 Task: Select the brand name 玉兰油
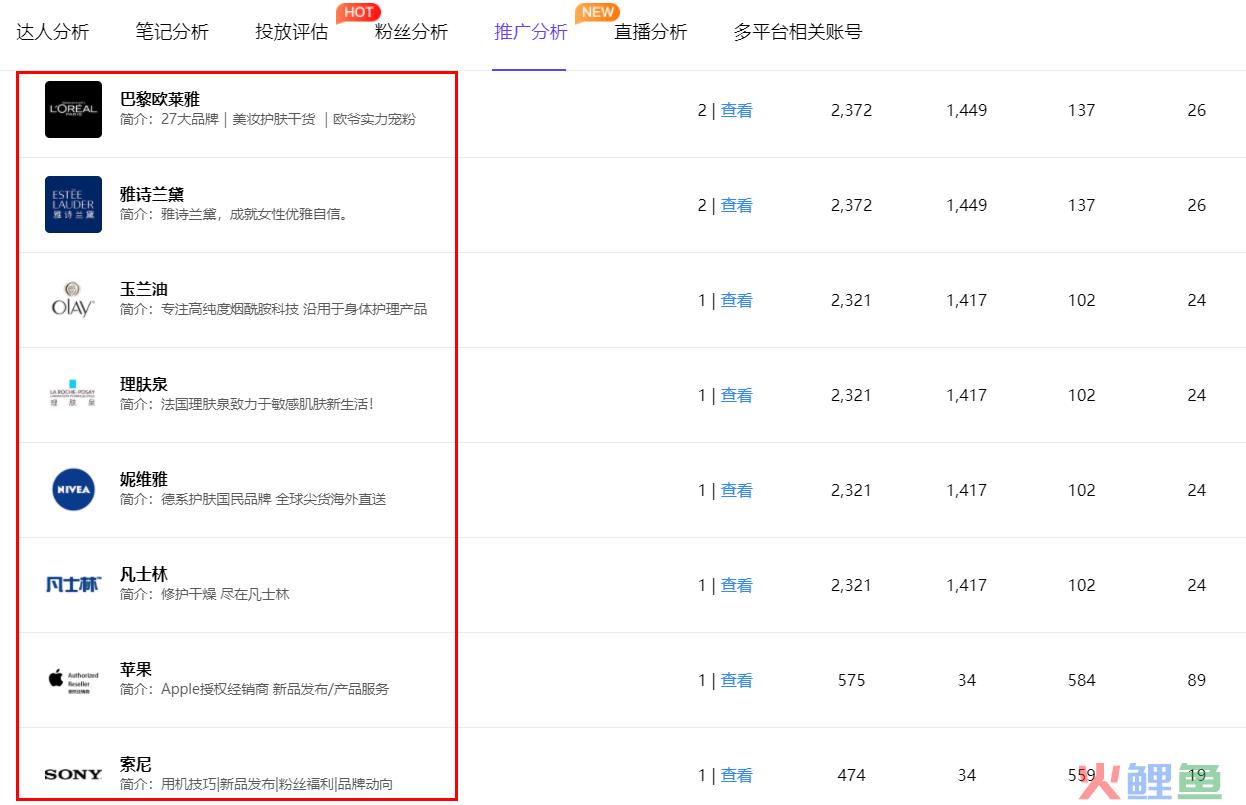click(144, 289)
